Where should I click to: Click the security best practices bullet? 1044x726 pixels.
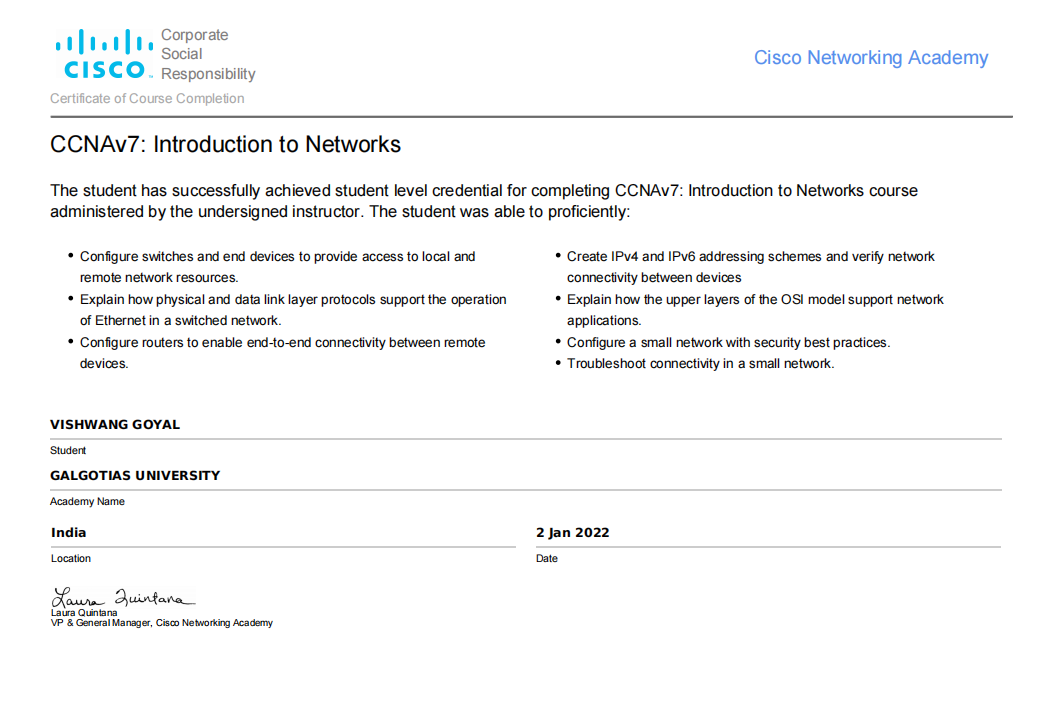pos(728,342)
